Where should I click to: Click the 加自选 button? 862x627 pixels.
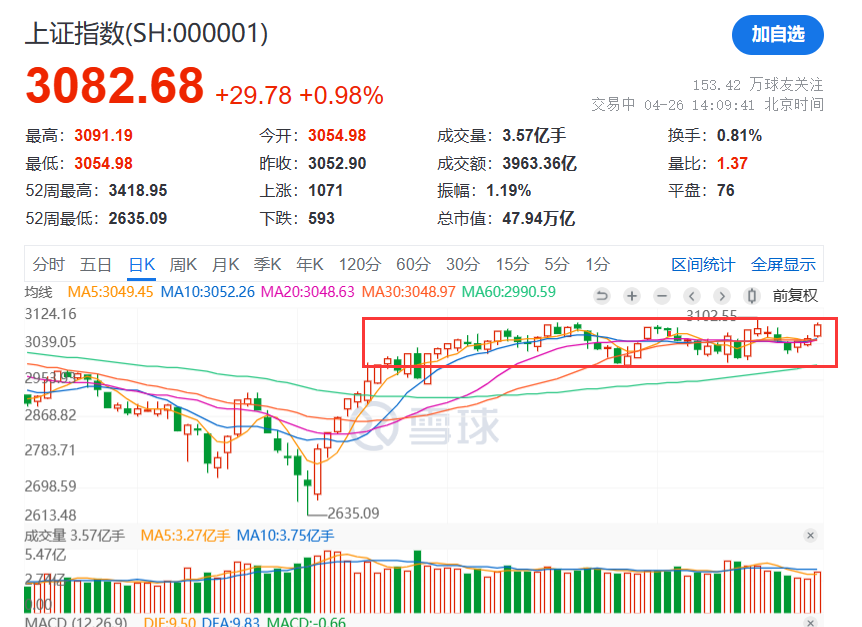[x=777, y=35]
